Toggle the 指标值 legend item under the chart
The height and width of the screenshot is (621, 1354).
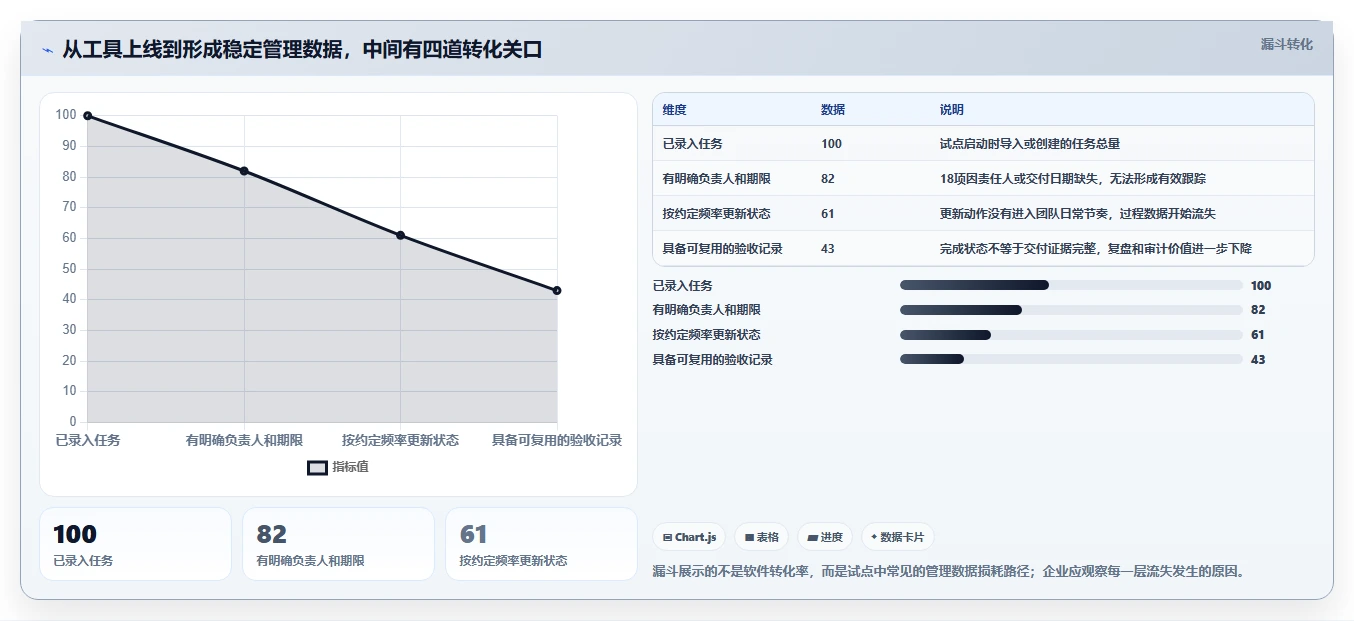point(337,467)
